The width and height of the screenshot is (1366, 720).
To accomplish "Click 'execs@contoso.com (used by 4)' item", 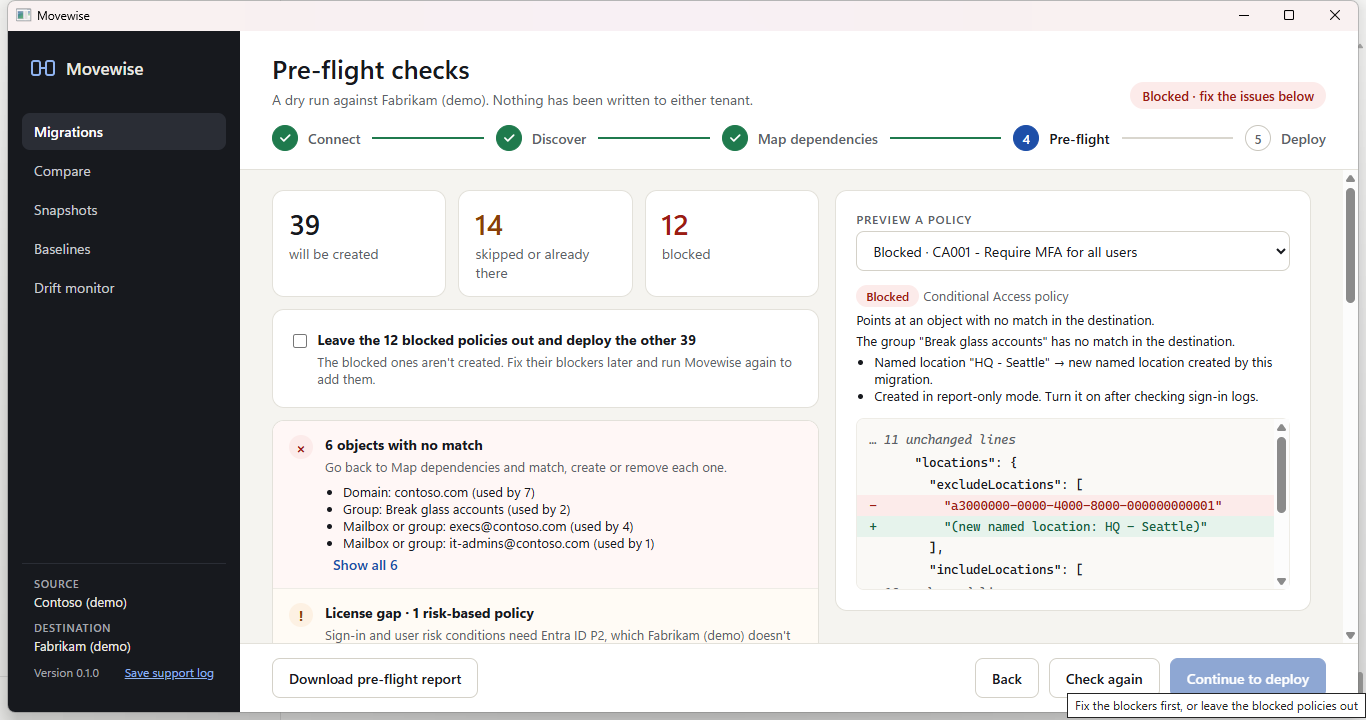I will (x=488, y=526).
